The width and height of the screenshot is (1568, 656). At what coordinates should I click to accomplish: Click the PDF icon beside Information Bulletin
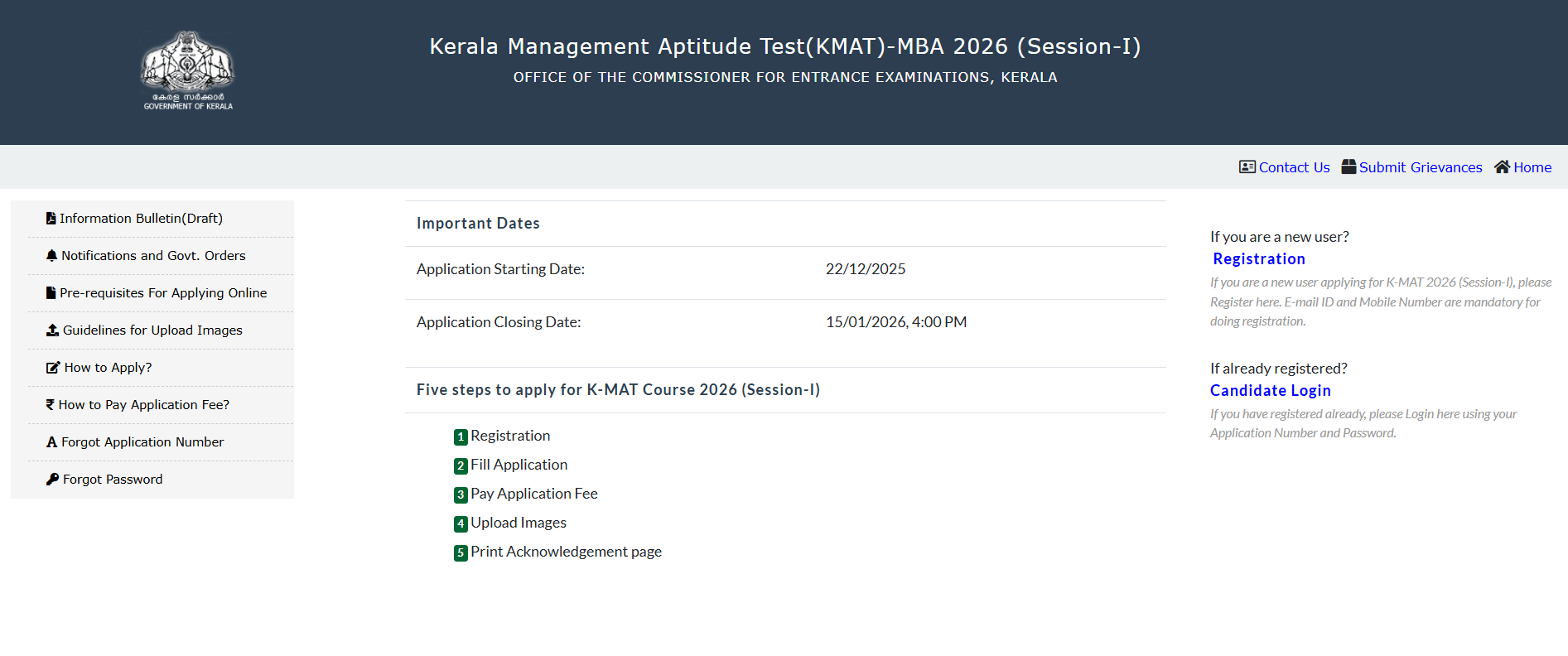click(51, 219)
